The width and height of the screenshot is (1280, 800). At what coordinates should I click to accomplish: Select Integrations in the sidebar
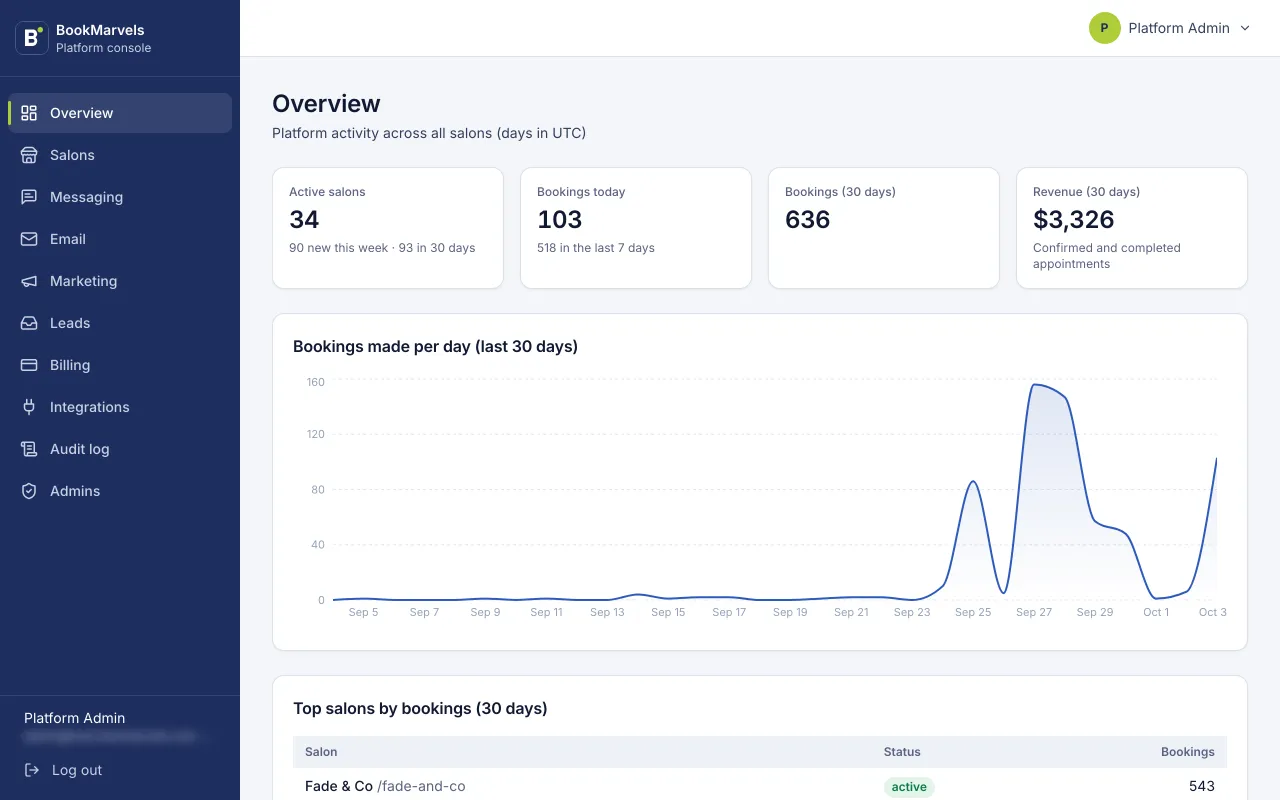click(x=120, y=407)
